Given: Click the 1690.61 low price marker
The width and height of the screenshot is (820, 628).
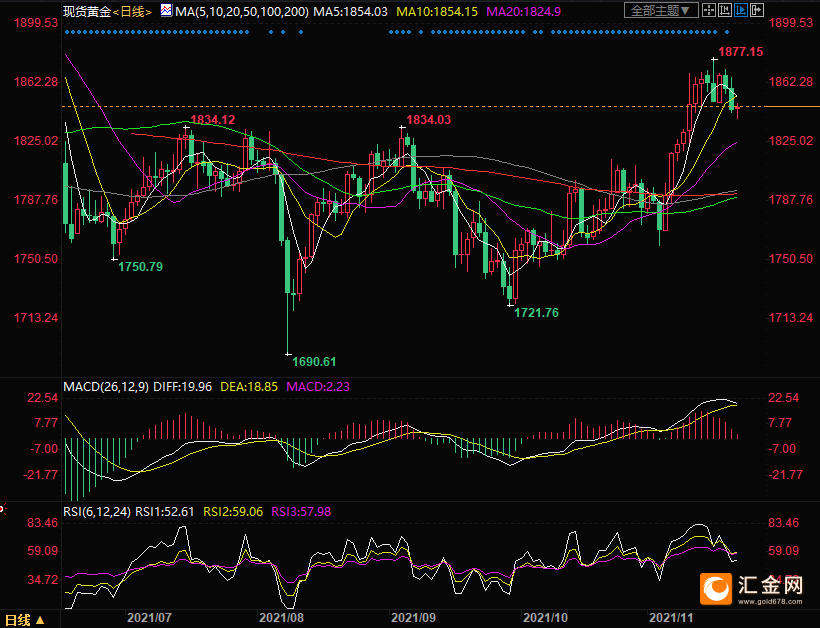Looking at the screenshot, I should (x=312, y=361).
